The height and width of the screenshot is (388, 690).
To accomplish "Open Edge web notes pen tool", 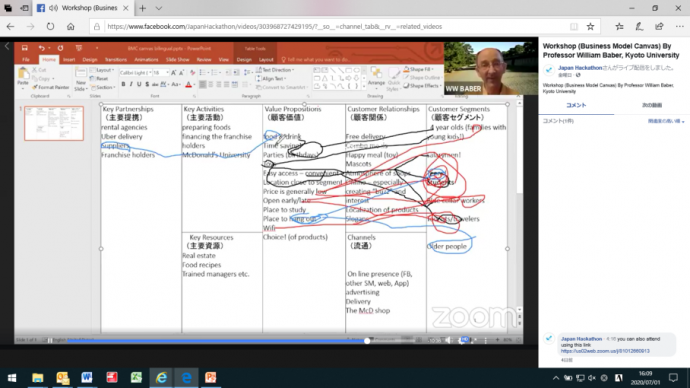I will pyautogui.click(x=639, y=27).
